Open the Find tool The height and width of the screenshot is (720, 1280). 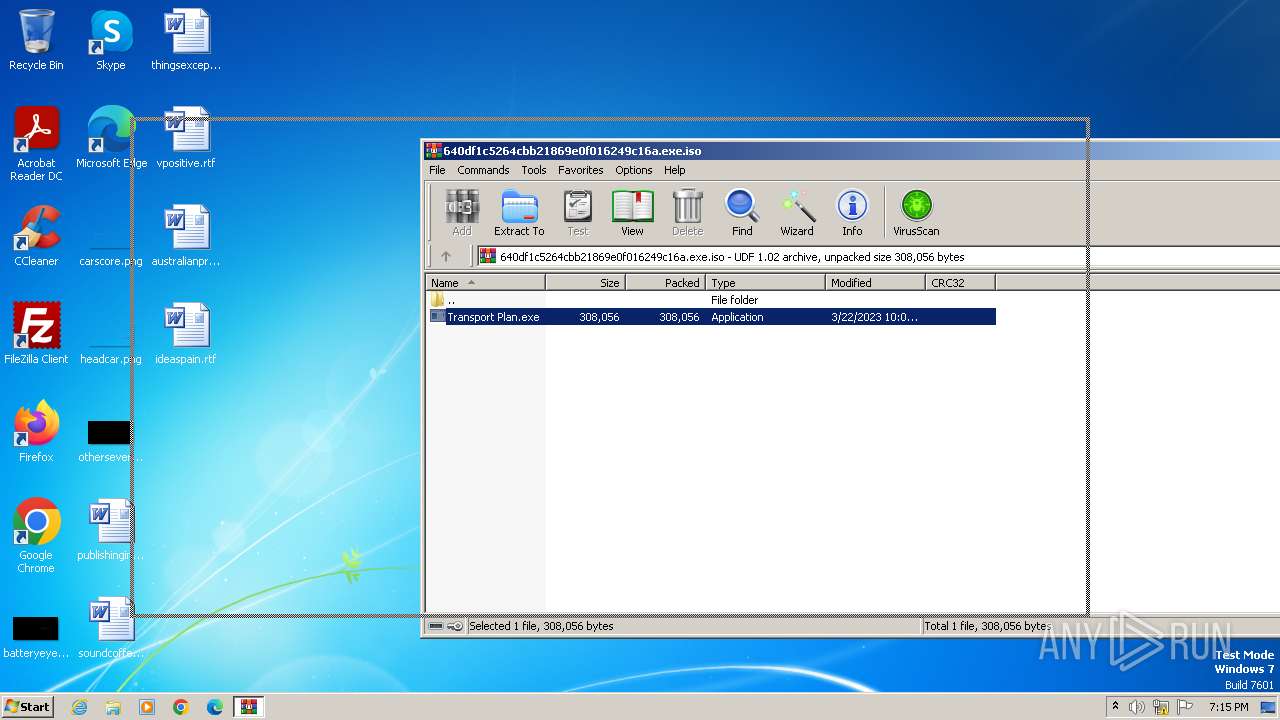742,213
